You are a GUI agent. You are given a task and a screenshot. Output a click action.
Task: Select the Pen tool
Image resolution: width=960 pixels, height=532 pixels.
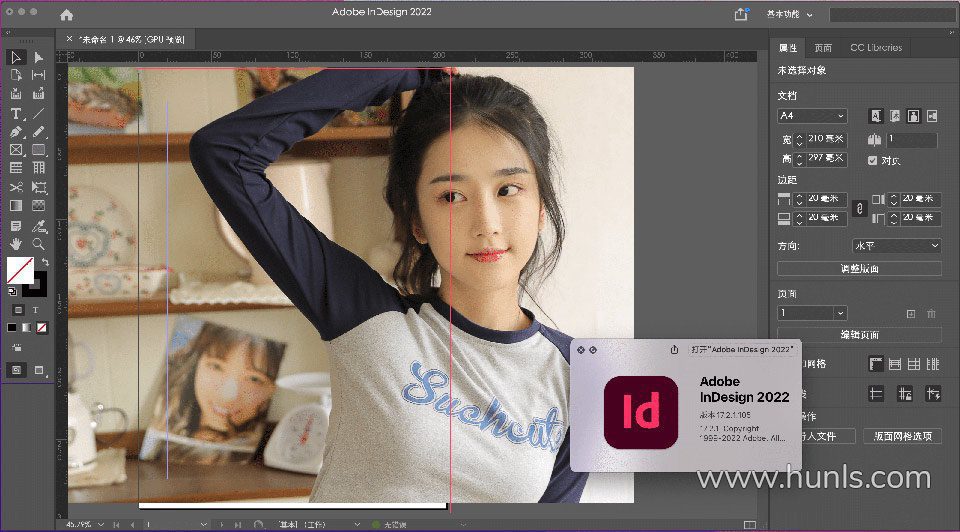tap(16, 132)
